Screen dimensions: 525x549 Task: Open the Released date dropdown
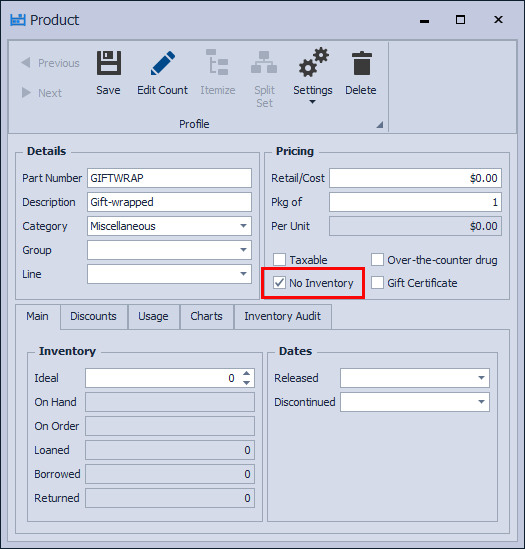pos(482,378)
